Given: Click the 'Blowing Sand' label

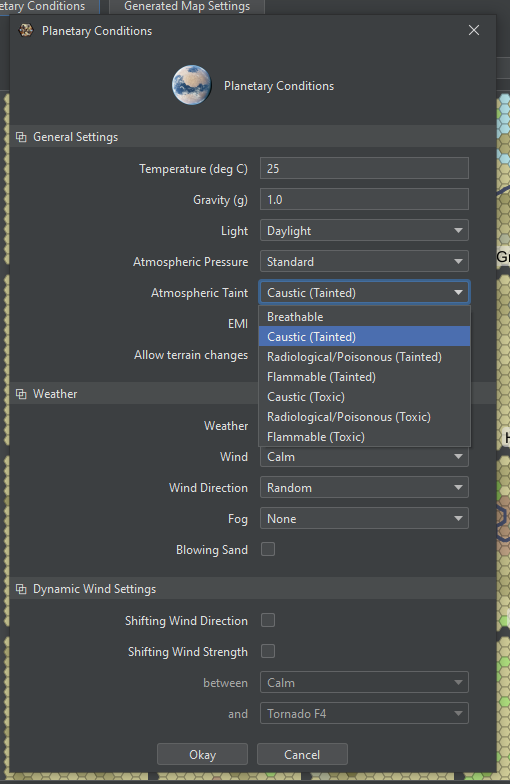Looking at the screenshot, I should click(212, 550).
